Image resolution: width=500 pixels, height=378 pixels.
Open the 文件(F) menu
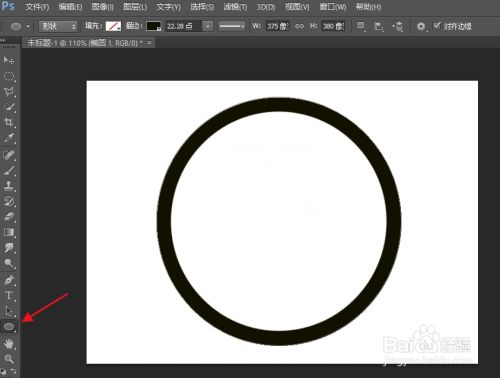[x=37, y=7]
